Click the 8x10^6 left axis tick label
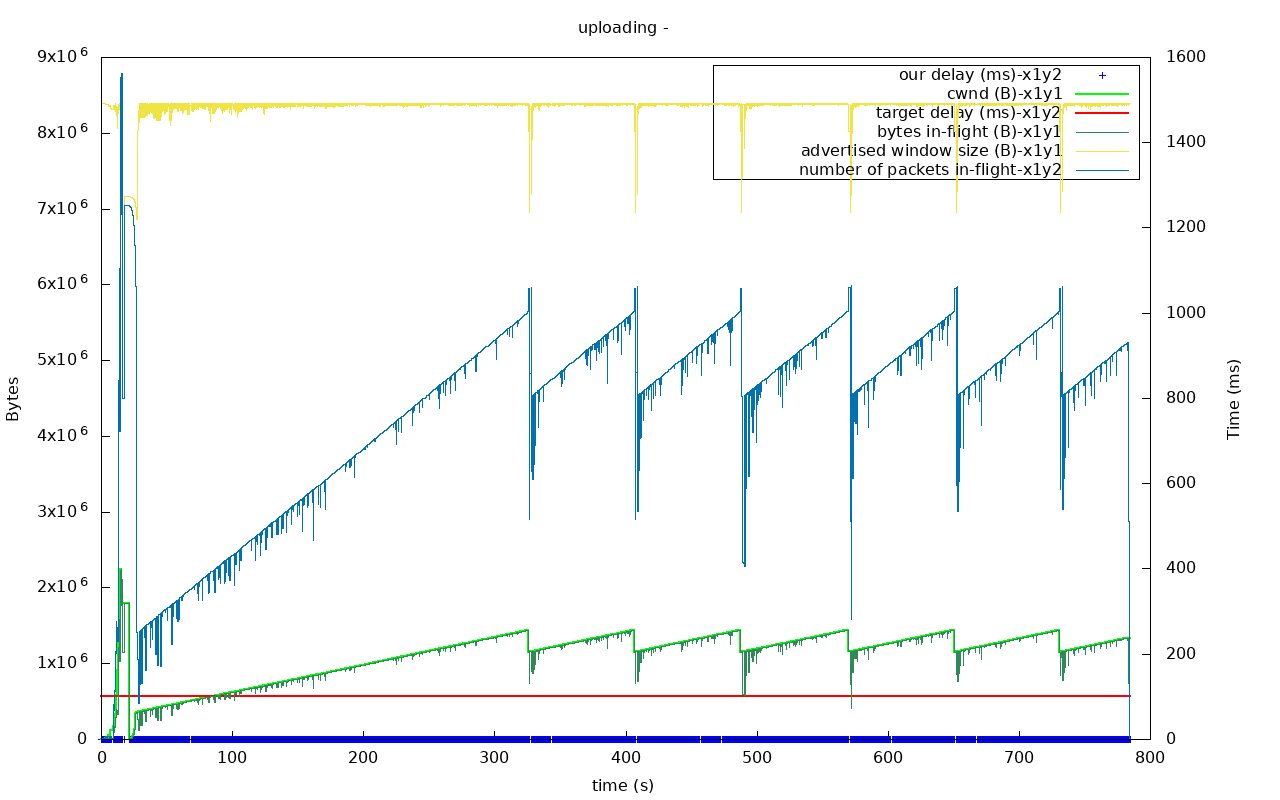Viewport: 1280px width, 800px height. point(62,132)
